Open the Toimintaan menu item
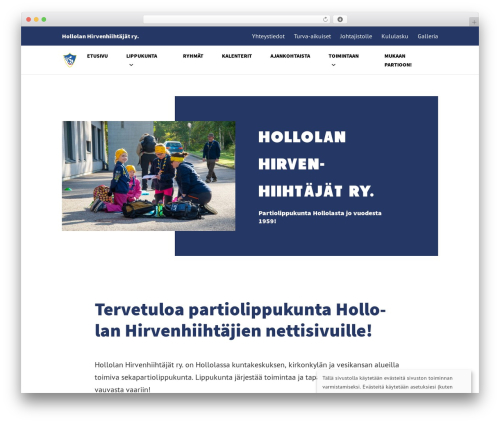The image size is (500, 423). pyautogui.click(x=344, y=56)
